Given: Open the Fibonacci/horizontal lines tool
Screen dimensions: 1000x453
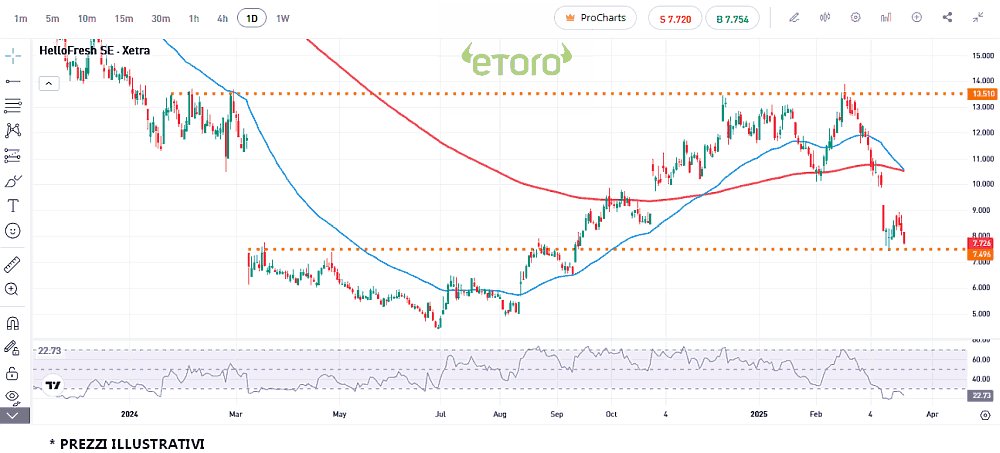Looking at the screenshot, I should [13, 106].
